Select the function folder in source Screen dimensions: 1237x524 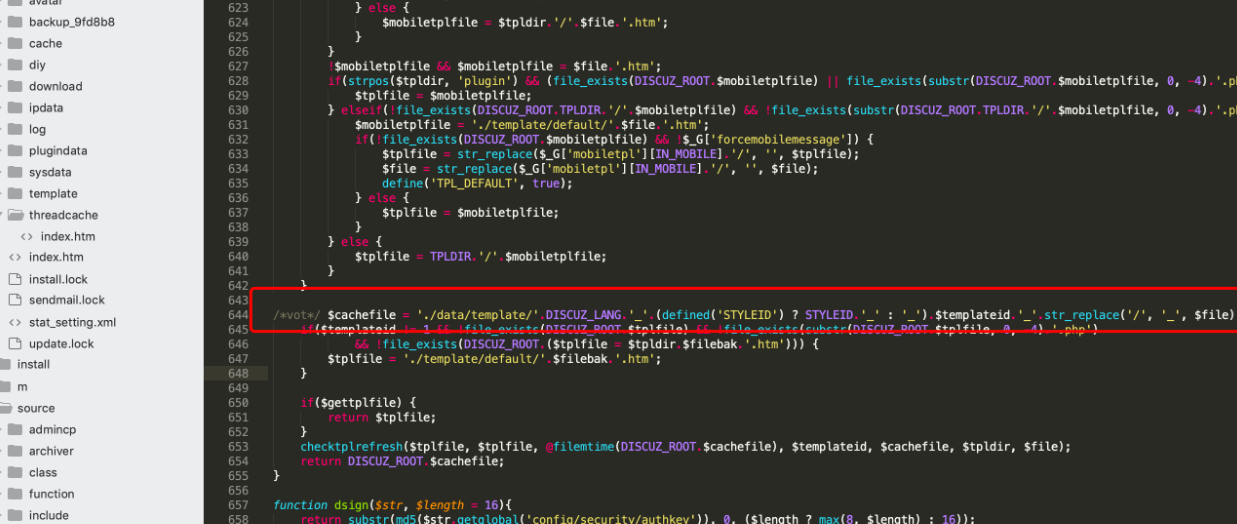click(51, 494)
